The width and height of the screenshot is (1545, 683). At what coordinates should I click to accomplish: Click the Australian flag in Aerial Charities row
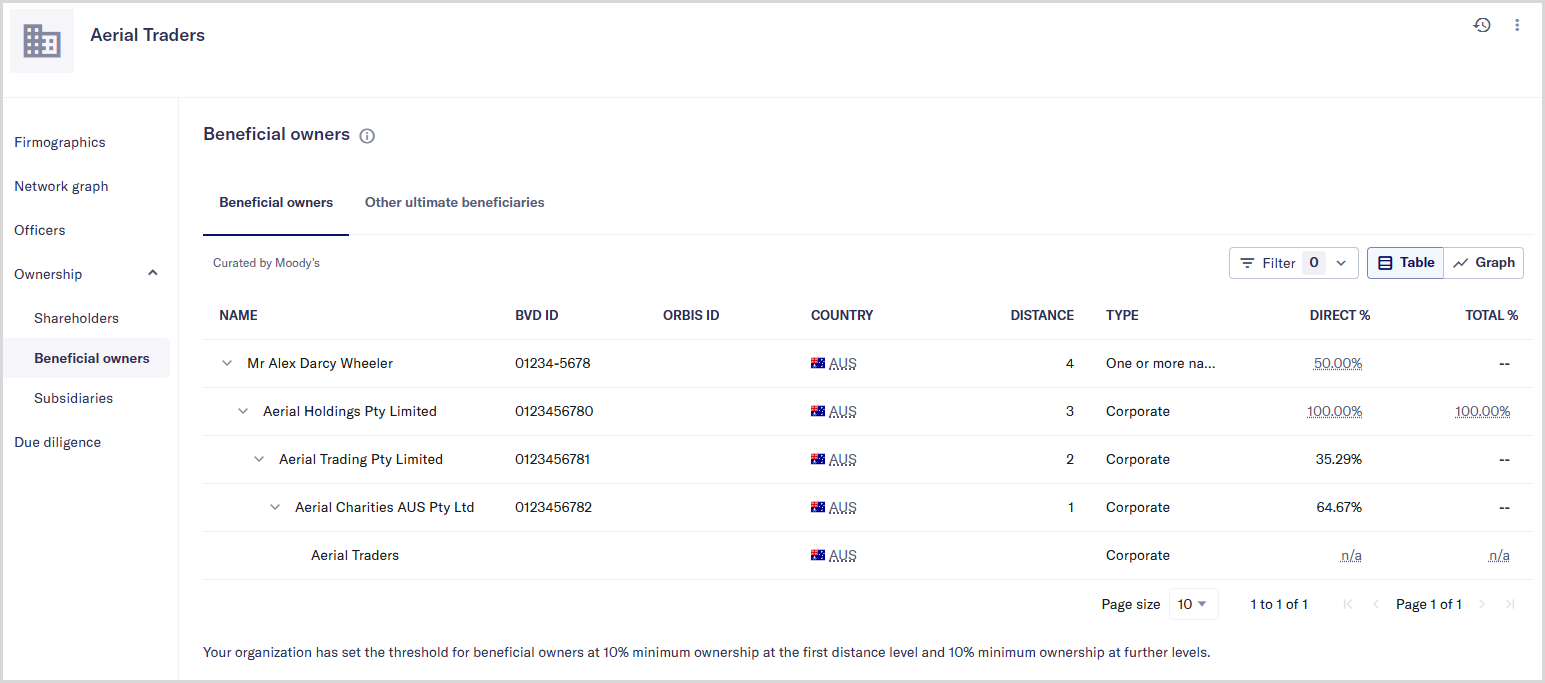(x=818, y=507)
